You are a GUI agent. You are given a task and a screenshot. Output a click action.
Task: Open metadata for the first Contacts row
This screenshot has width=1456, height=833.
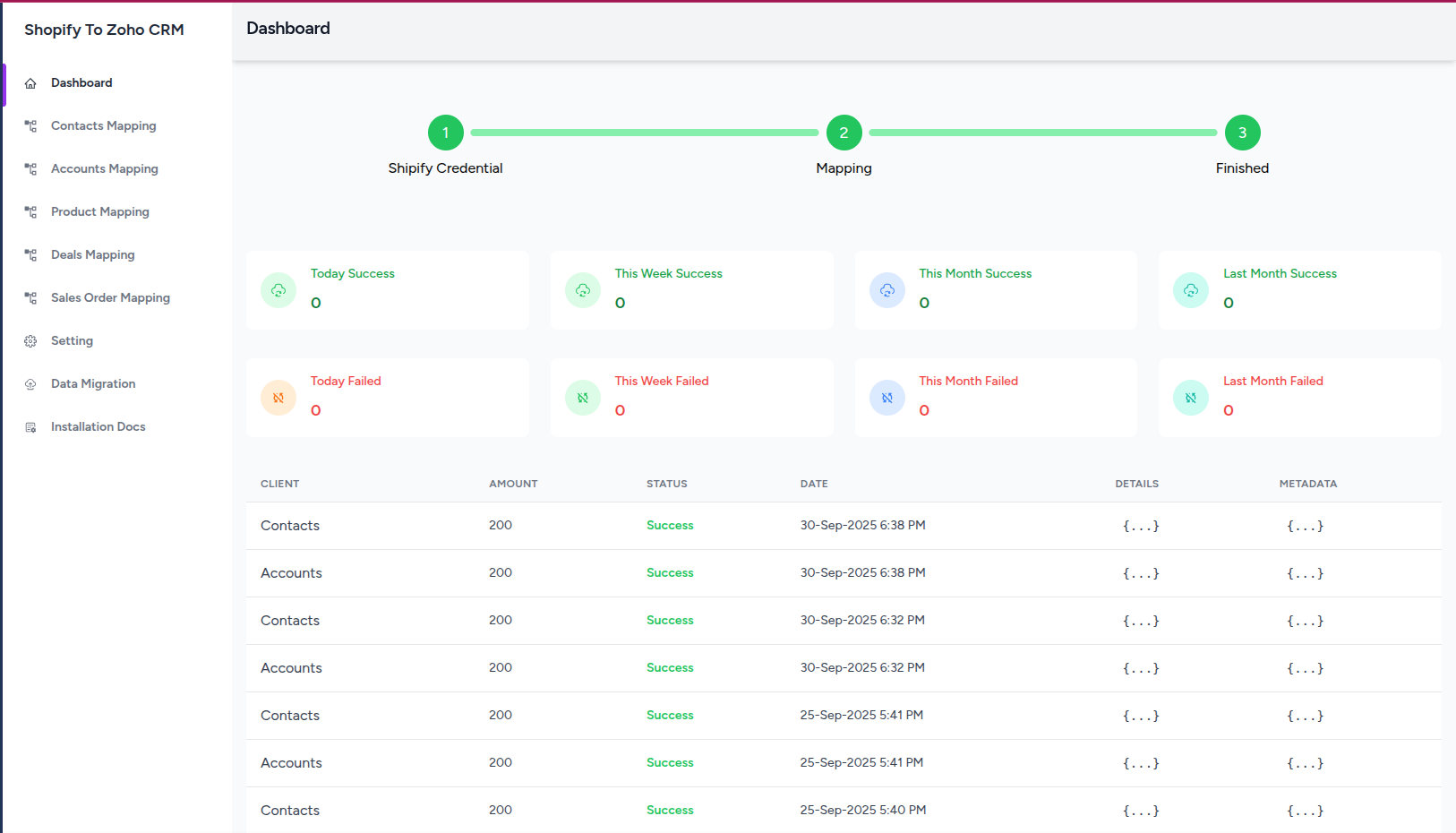point(1306,526)
